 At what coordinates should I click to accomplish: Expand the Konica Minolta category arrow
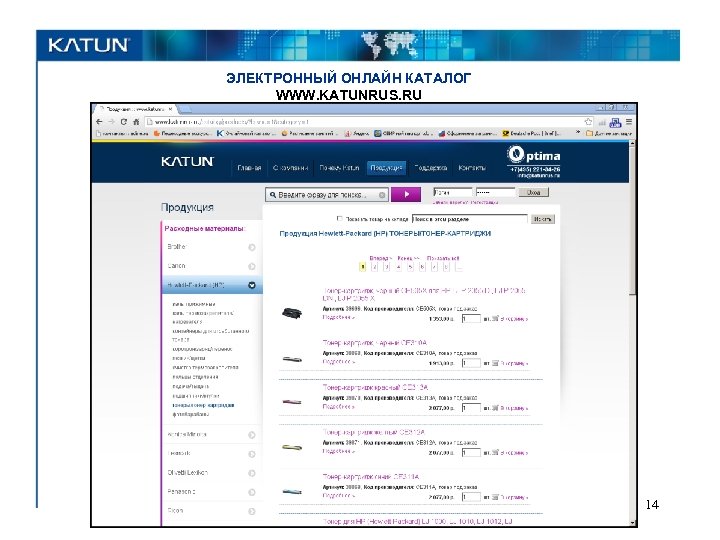pos(252,435)
